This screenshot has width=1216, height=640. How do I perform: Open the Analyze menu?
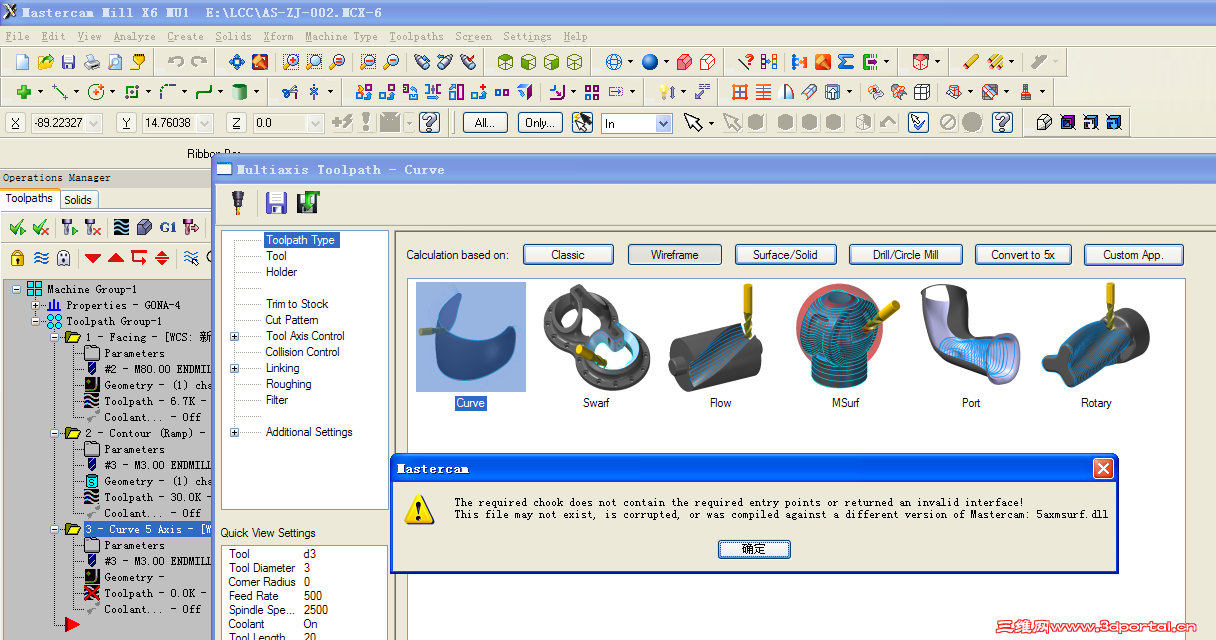click(x=134, y=37)
